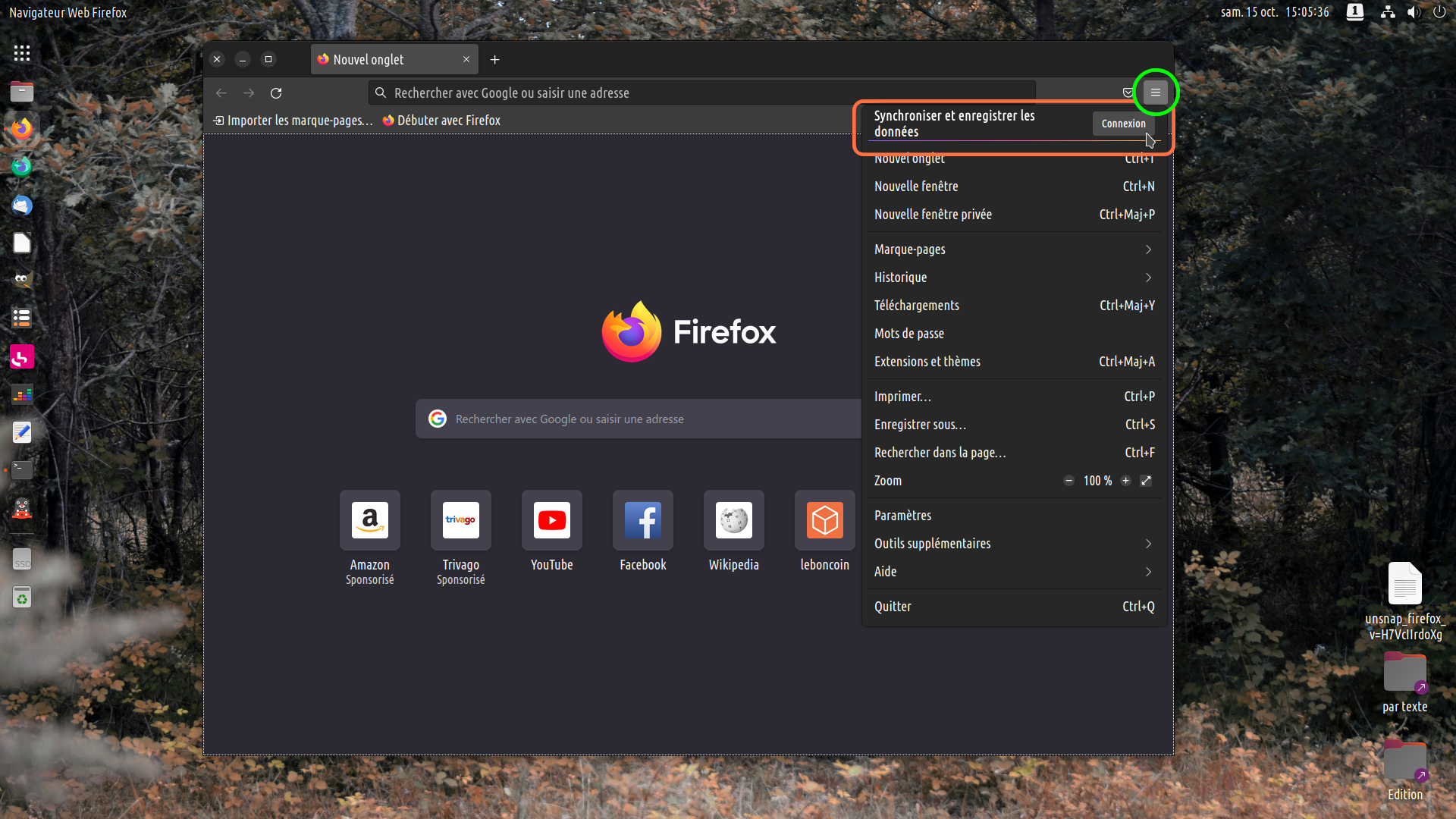This screenshot has width=1456, height=819.
Task: Open the Wikipedia shortcut tile
Action: click(x=733, y=520)
